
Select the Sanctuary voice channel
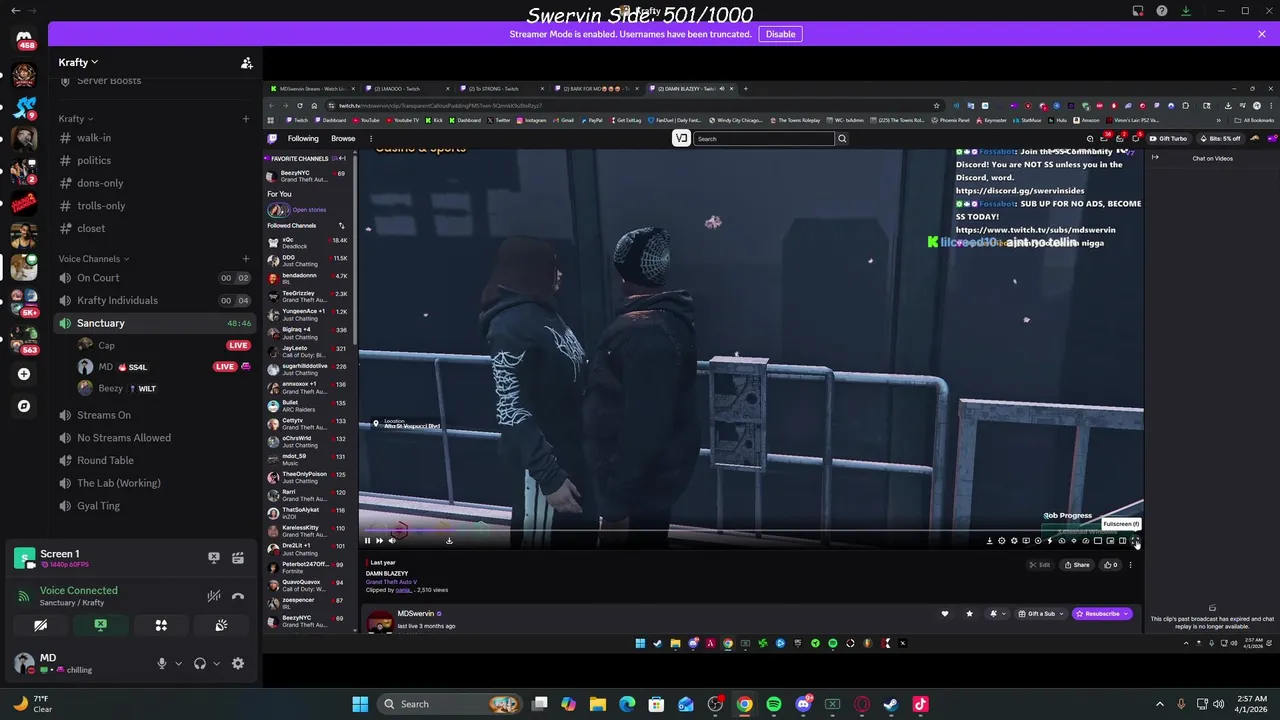pyautogui.click(x=155, y=323)
